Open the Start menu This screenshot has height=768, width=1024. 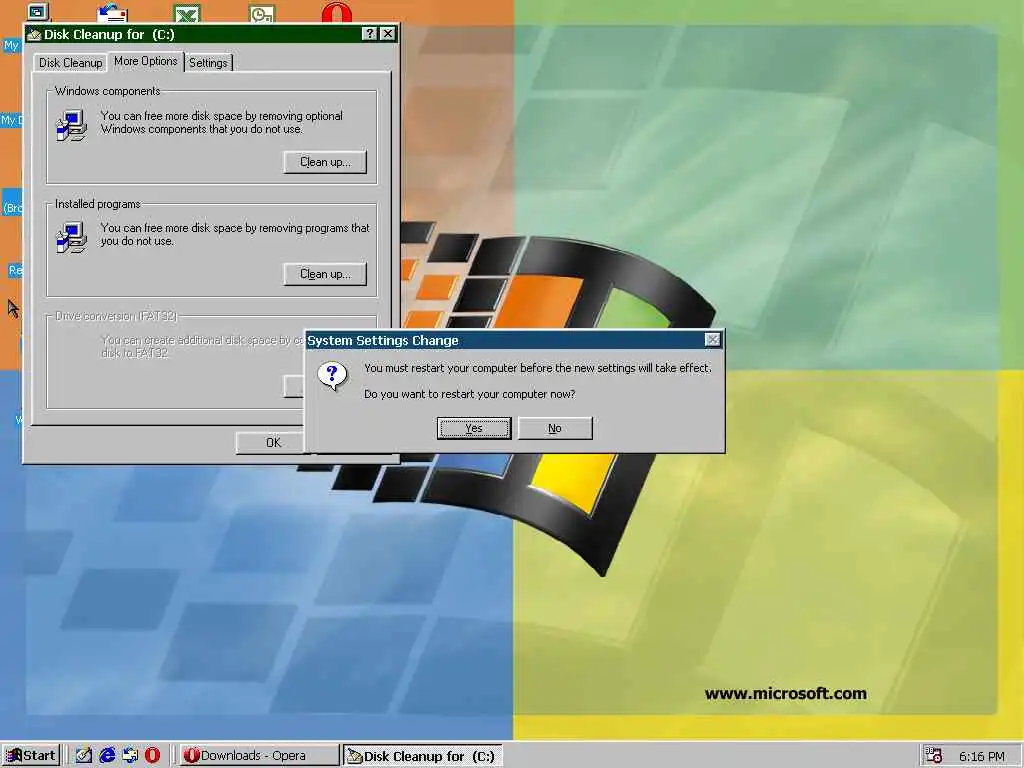(31, 756)
